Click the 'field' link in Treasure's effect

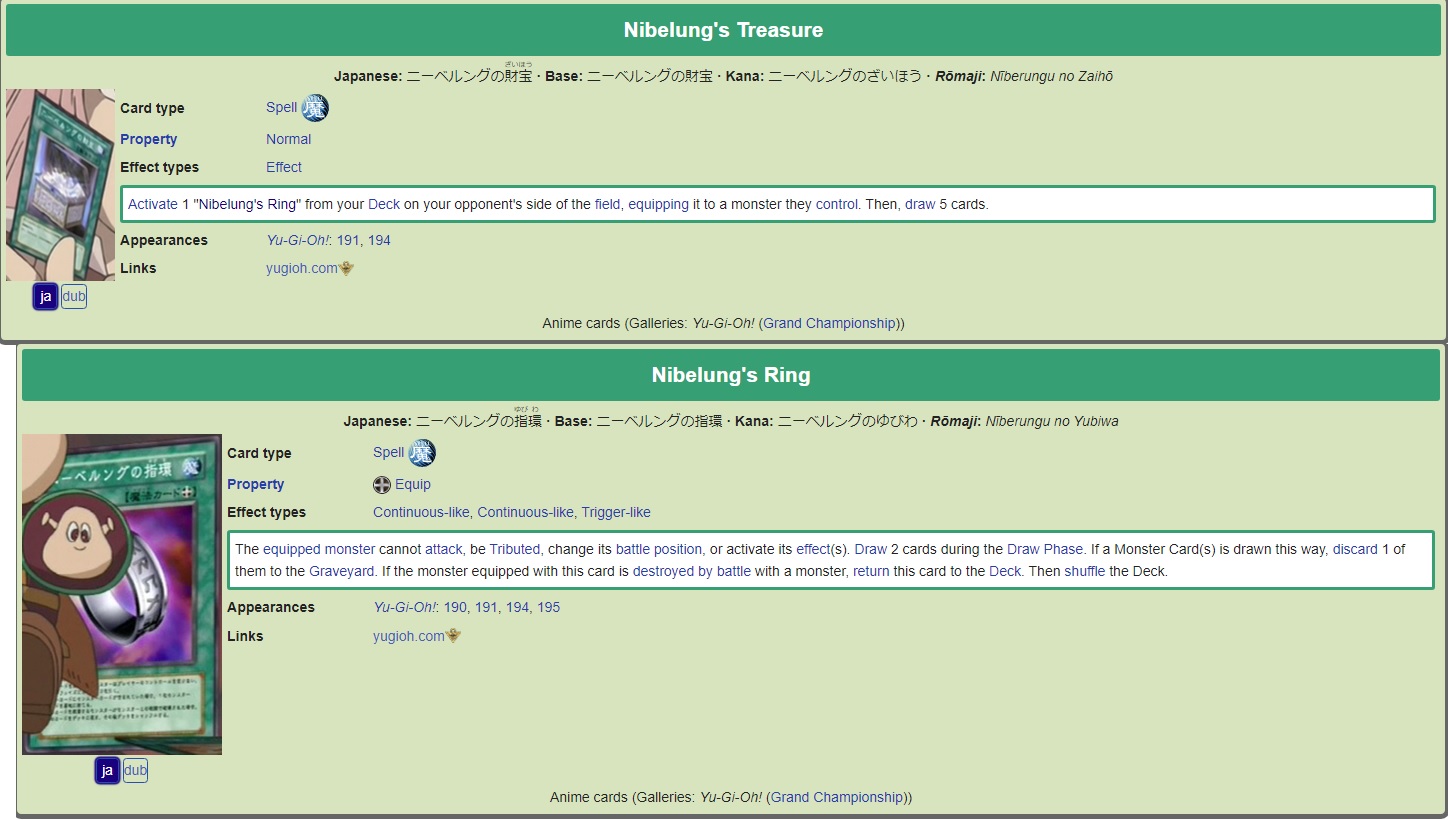click(x=607, y=204)
